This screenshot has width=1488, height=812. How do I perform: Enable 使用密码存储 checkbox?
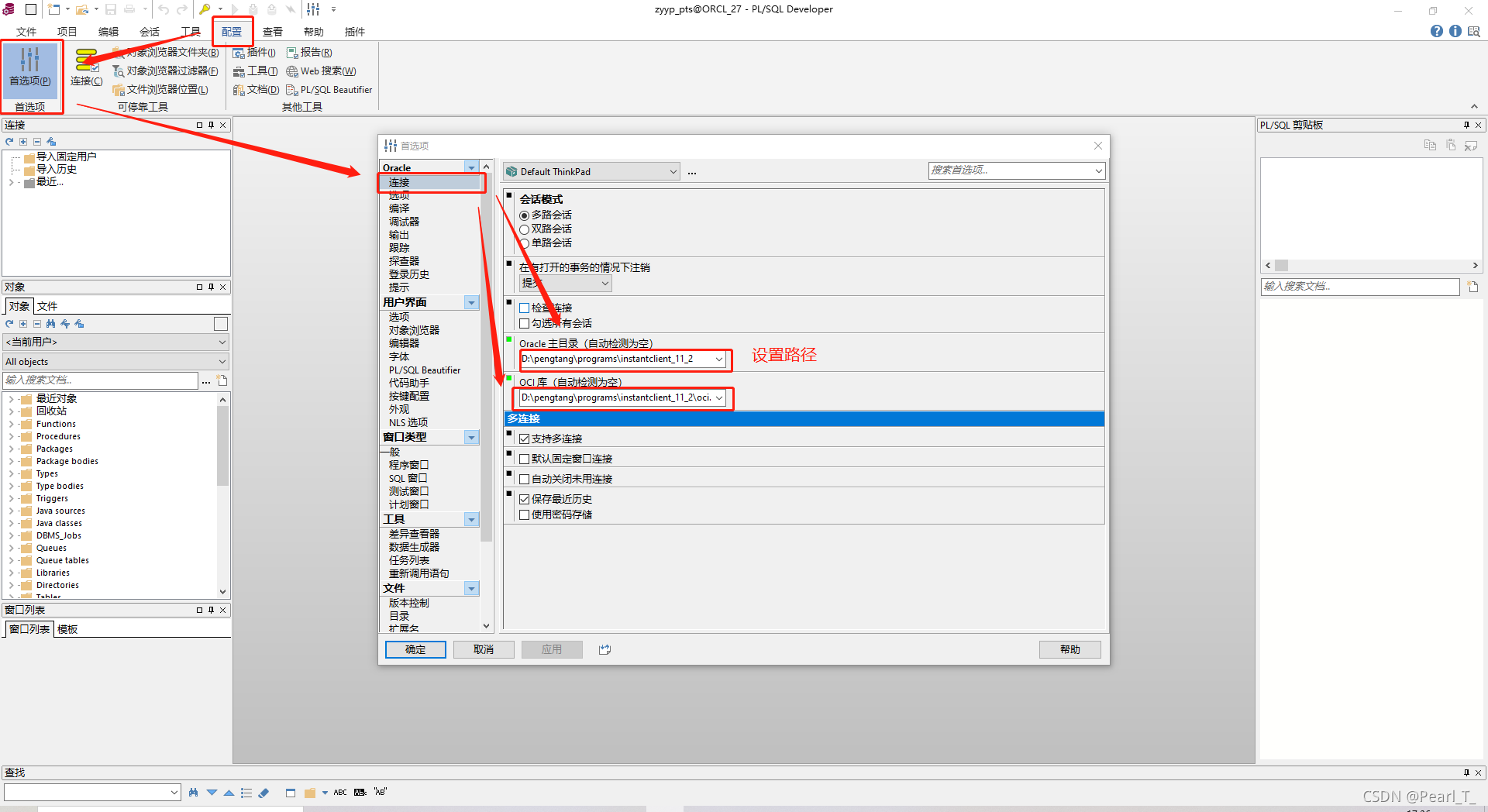pos(525,514)
